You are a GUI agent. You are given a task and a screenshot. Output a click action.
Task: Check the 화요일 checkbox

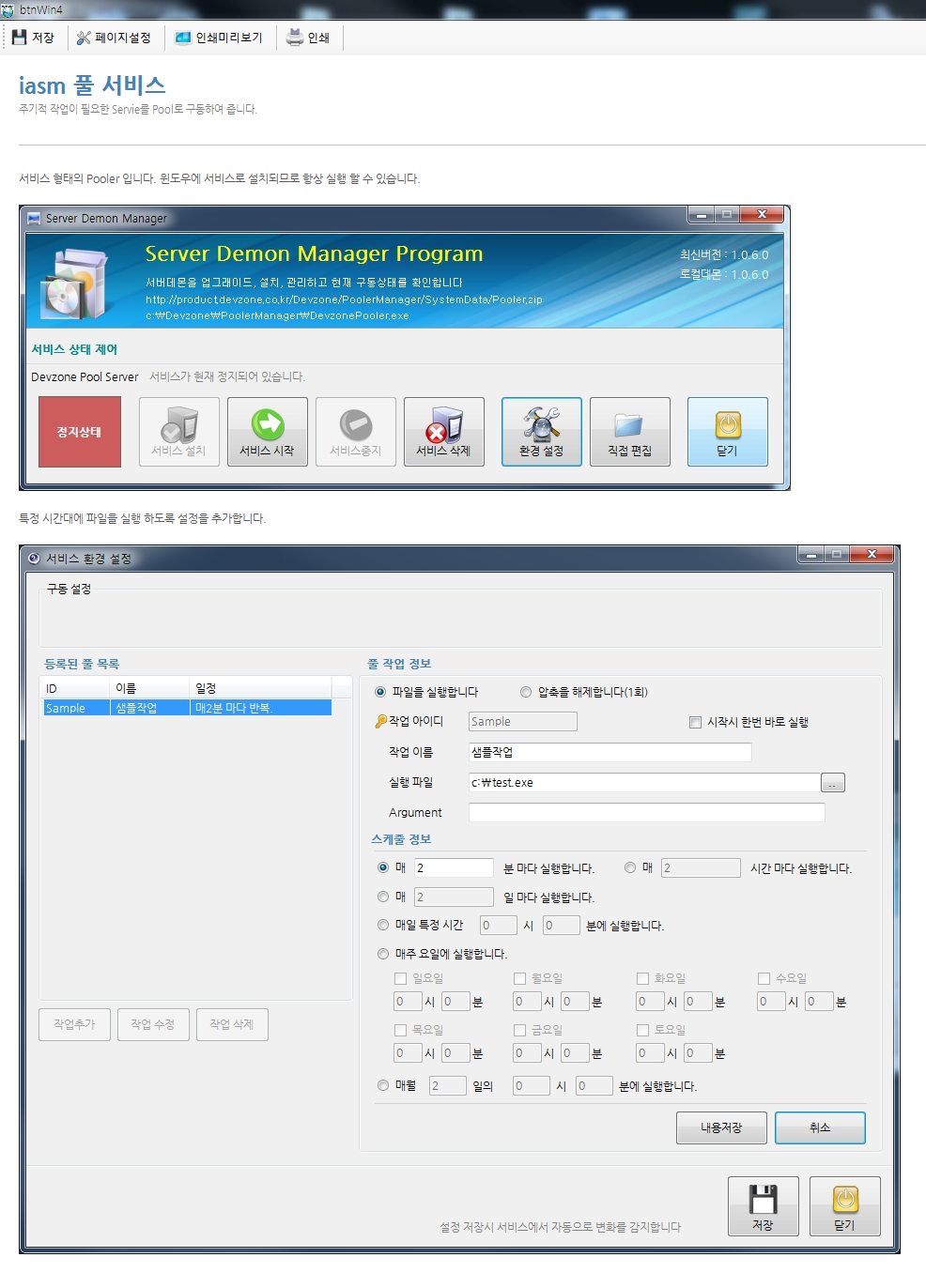click(x=642, y=978)
